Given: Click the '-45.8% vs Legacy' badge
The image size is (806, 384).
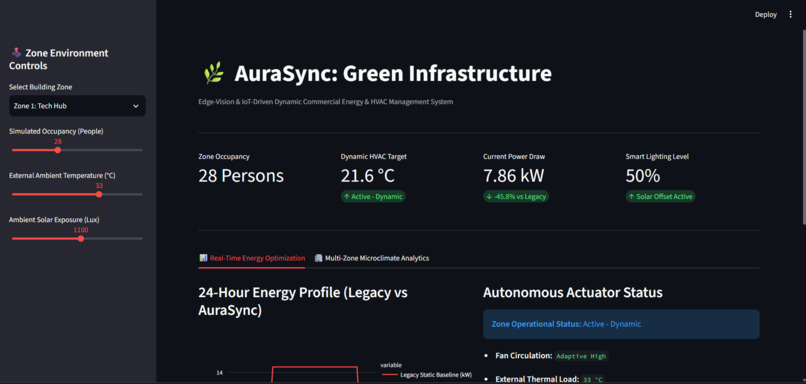Looking at the screenshot, I should point(516,196).
